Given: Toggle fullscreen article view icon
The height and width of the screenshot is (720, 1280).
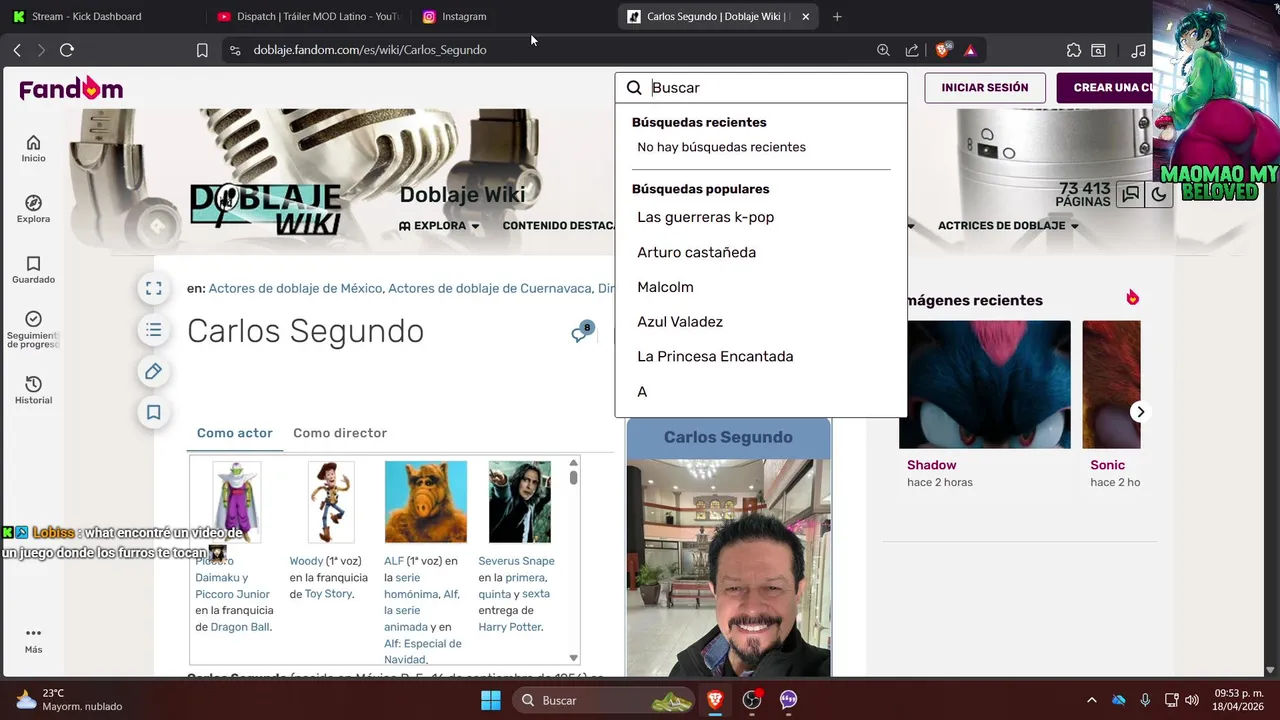Looking at the screenshot, I should click(x=153, y=289).
